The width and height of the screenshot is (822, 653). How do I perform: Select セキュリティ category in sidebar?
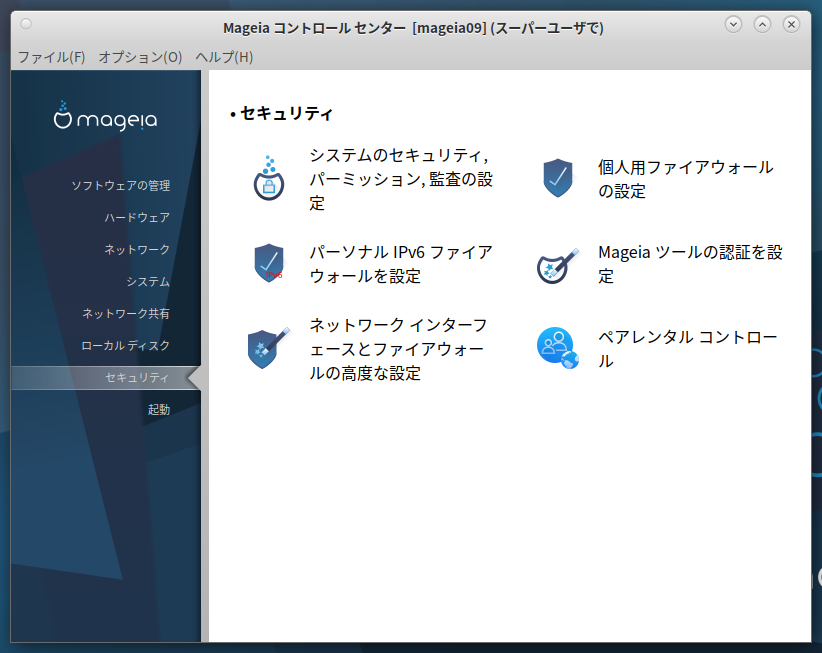pyautogui.click(x=106, y=377)
